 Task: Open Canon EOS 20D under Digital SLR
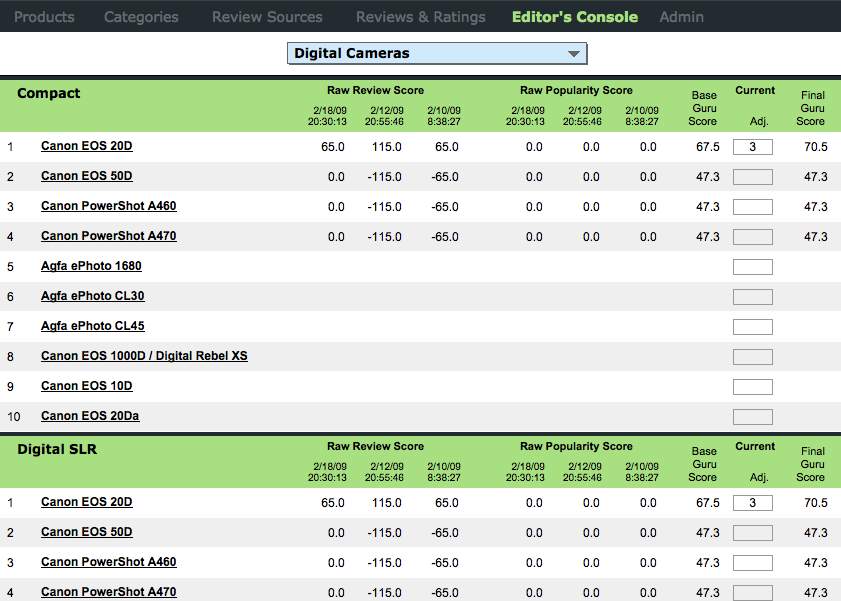coord(86,502)
